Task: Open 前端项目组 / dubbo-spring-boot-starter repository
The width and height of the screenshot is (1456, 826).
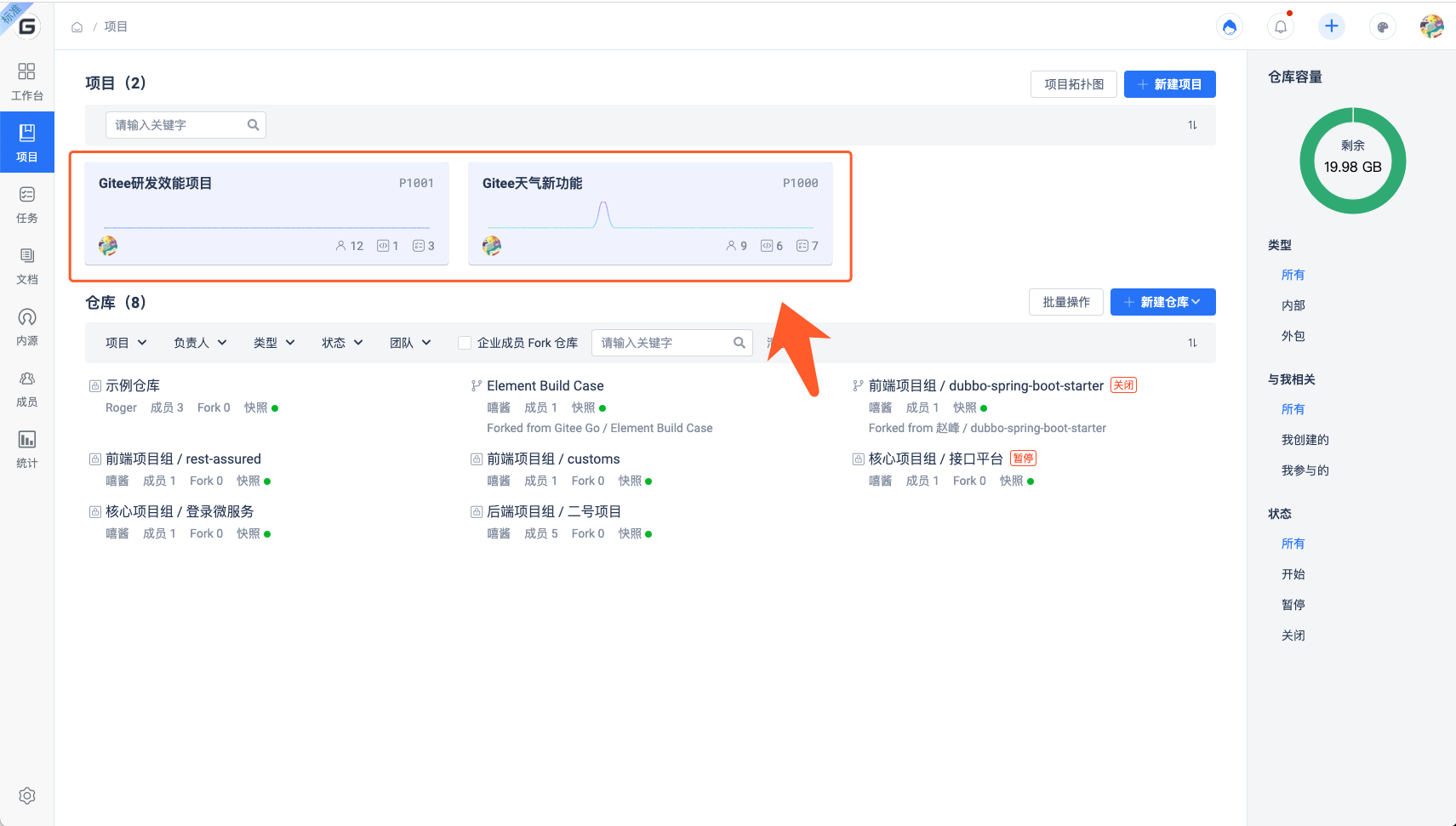Action: coord(985,386)
